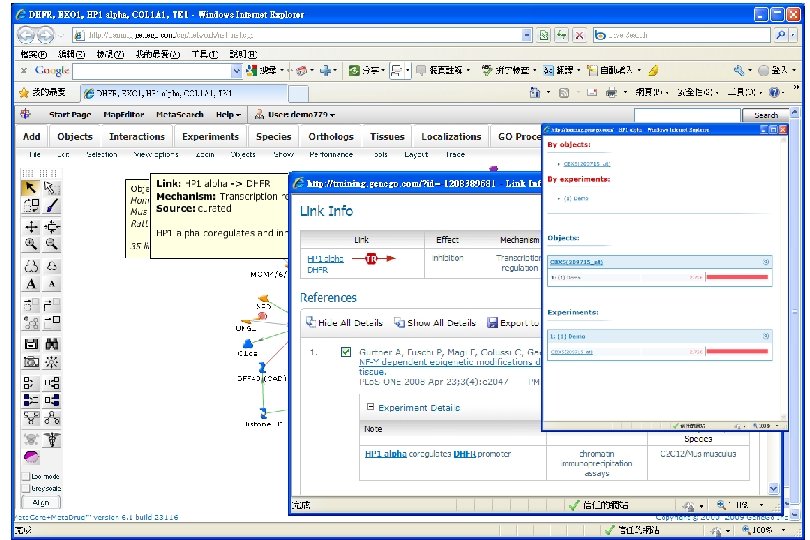Screen dimensions: 810x540
Task: Click the MetaSearch menu item
Action: click(180, 115)
